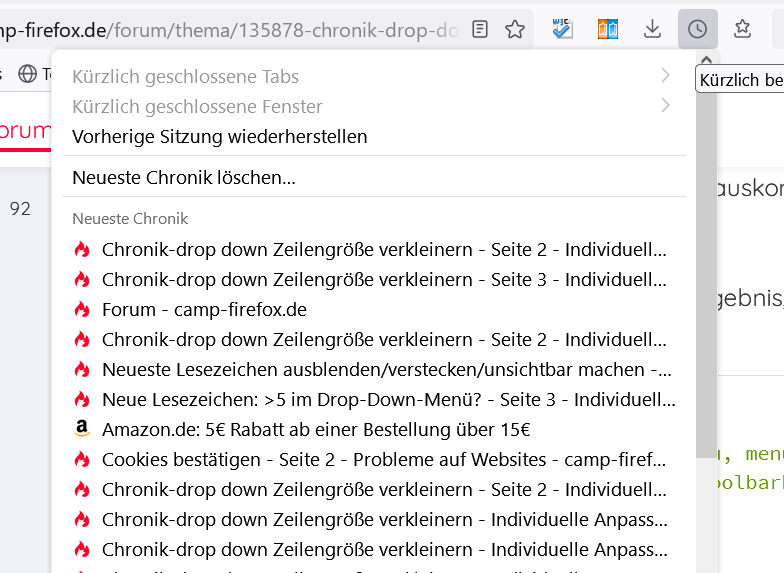Open Chronik-drop down Zeilengröße - Seite 3 entry
The height and width of the screenshot is (573, 784).
(386, 279)
